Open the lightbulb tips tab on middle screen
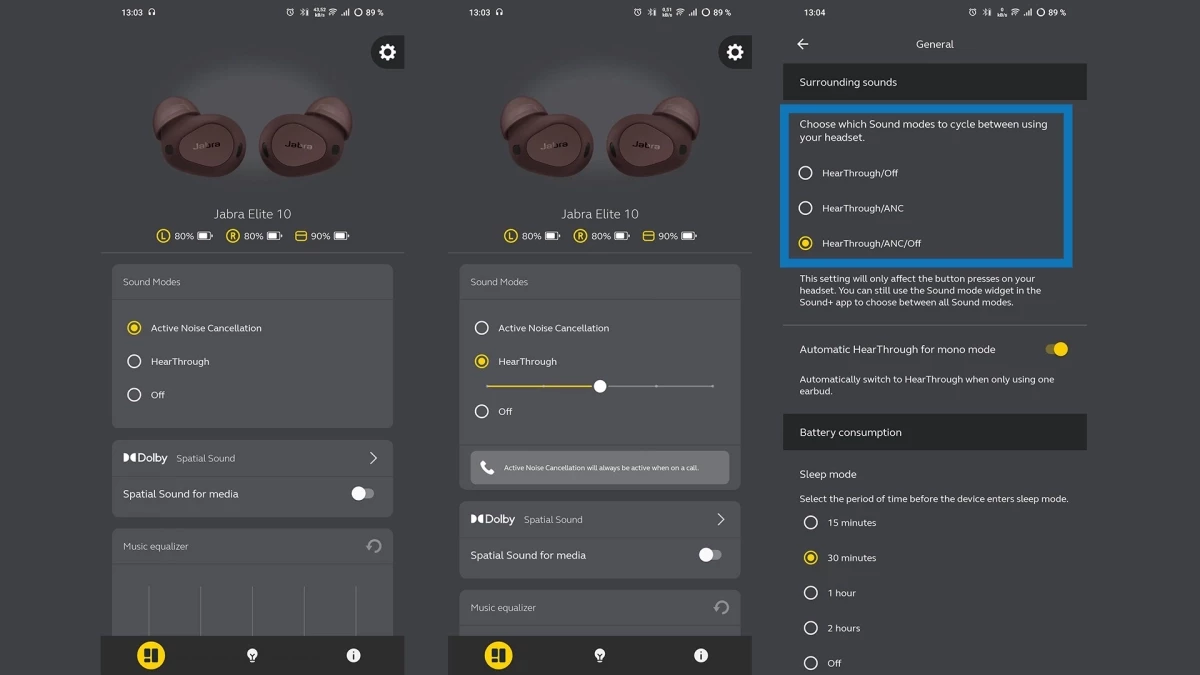 pyautogui.click(x=600, y=655)
